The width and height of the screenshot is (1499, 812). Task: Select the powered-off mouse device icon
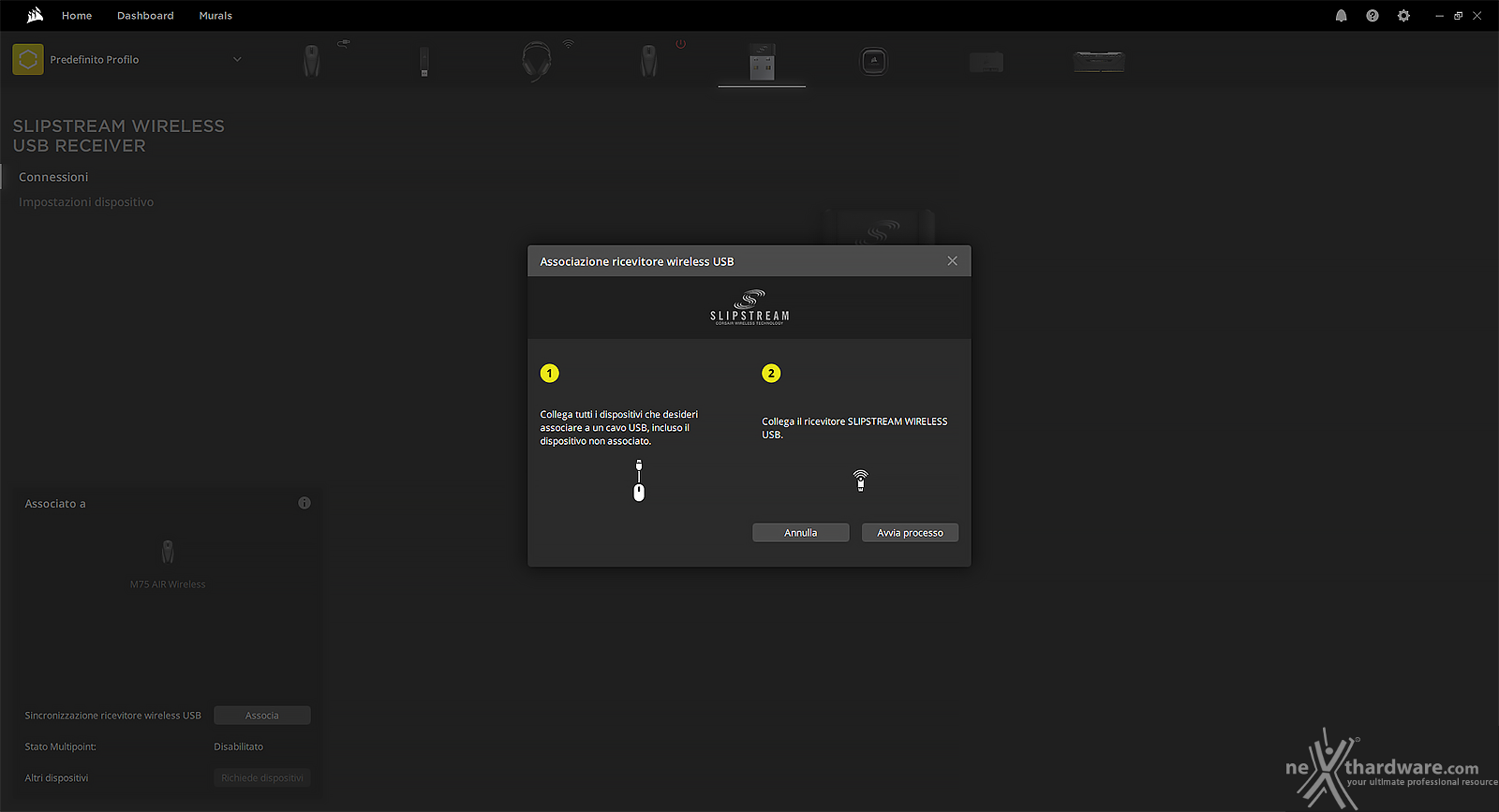[649, 61]
